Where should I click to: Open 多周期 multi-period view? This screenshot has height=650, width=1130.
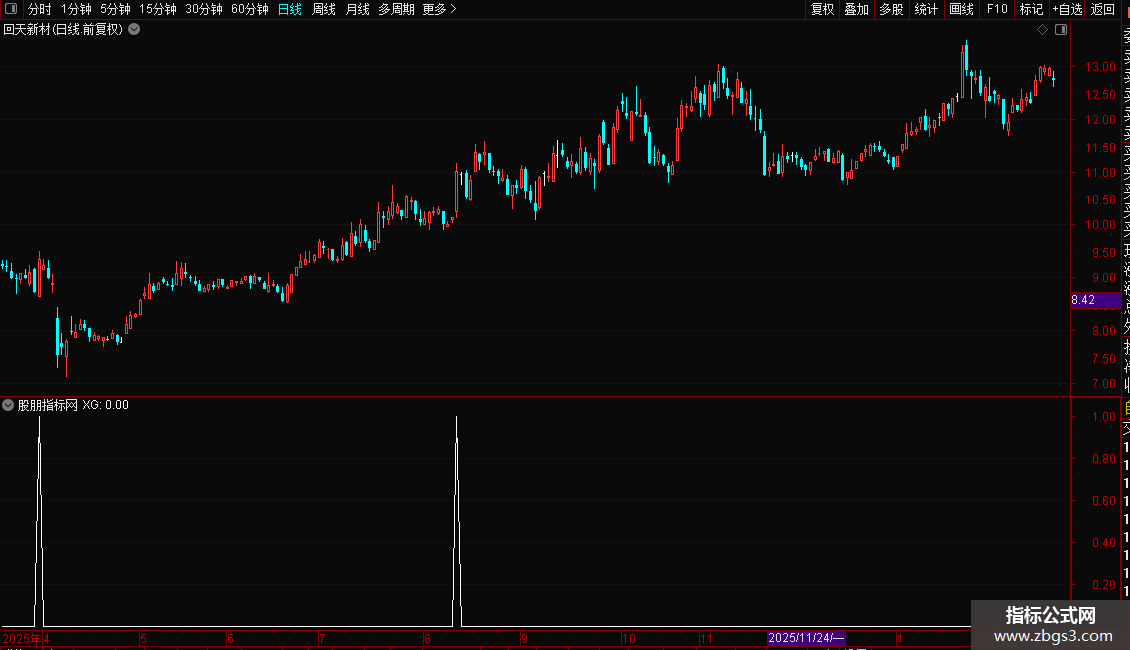pos(396,9)
